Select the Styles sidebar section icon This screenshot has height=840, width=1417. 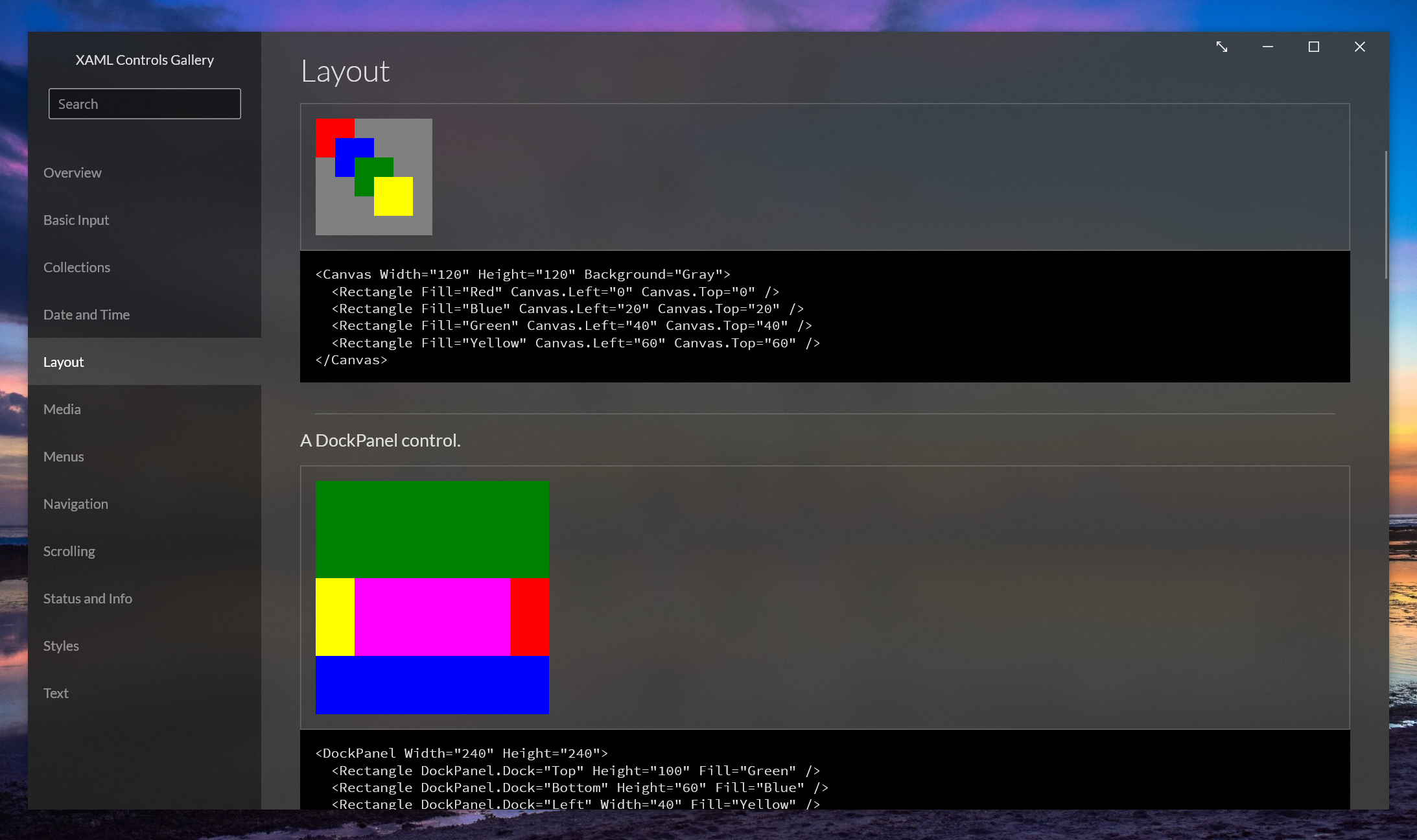[x=60, y=645]
